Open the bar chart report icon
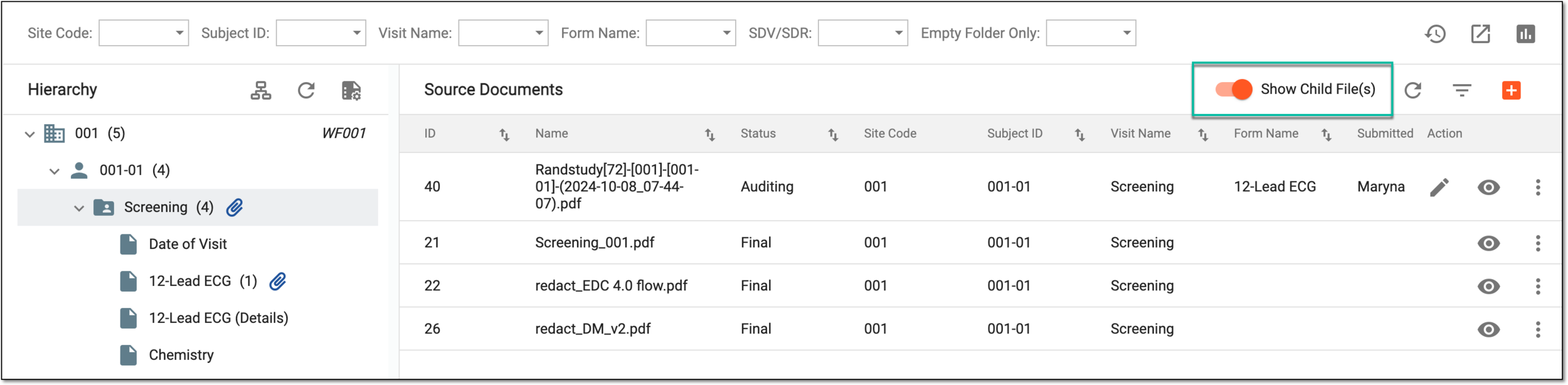 point(1525,34)
